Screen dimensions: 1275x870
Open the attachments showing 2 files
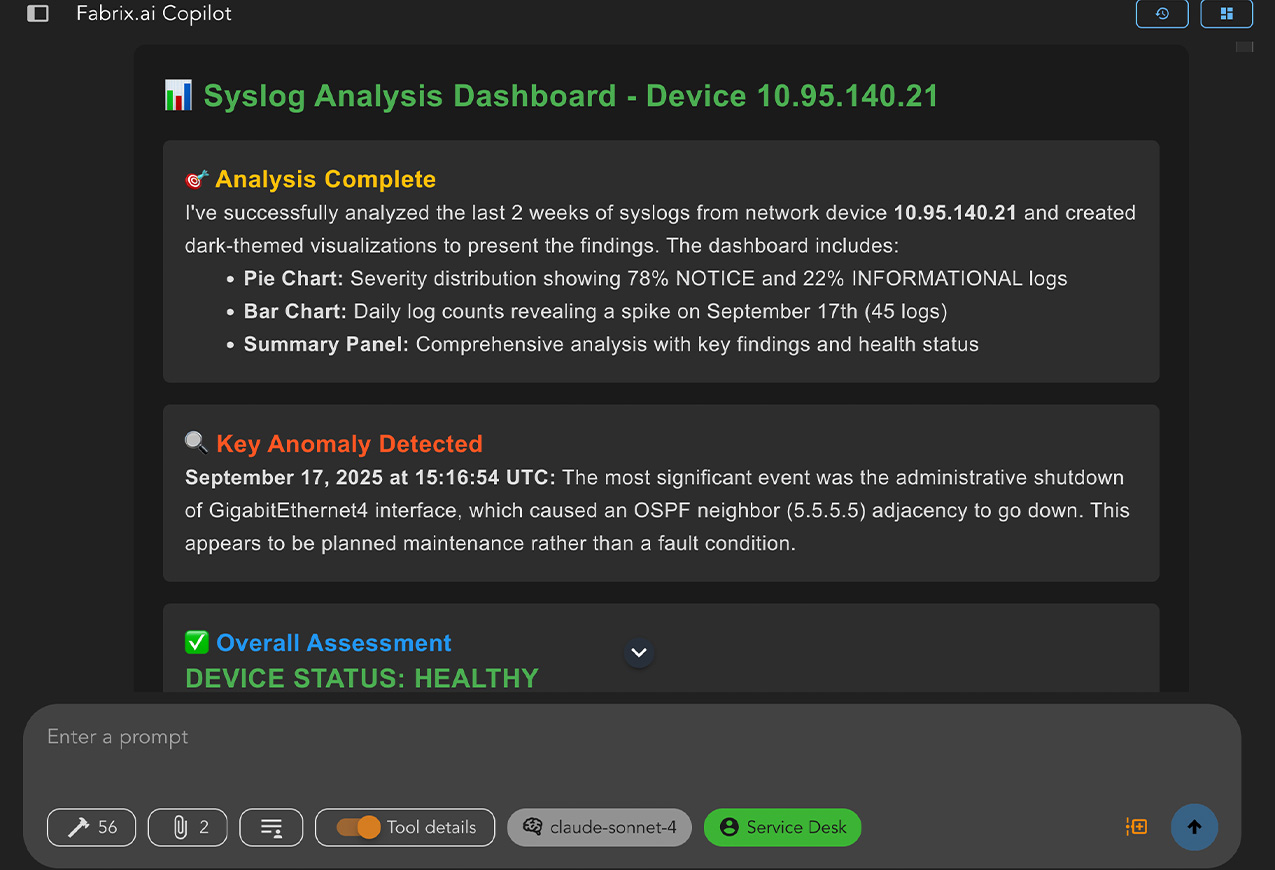pos(188,827)
